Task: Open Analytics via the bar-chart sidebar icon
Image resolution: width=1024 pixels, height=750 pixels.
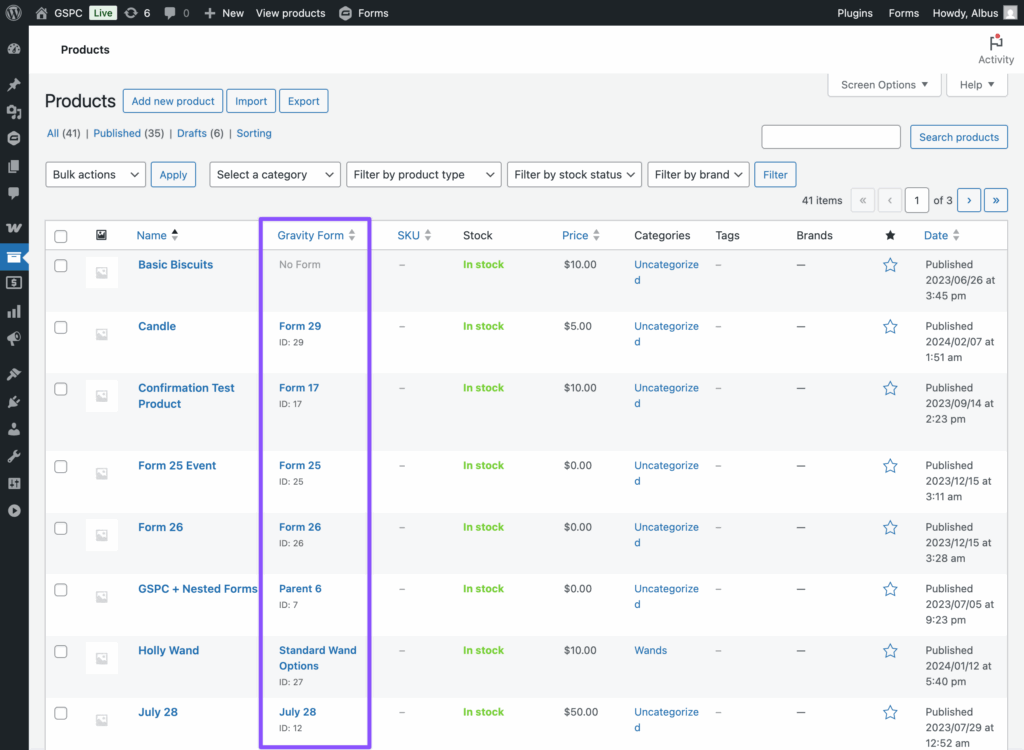Action: 14,311
